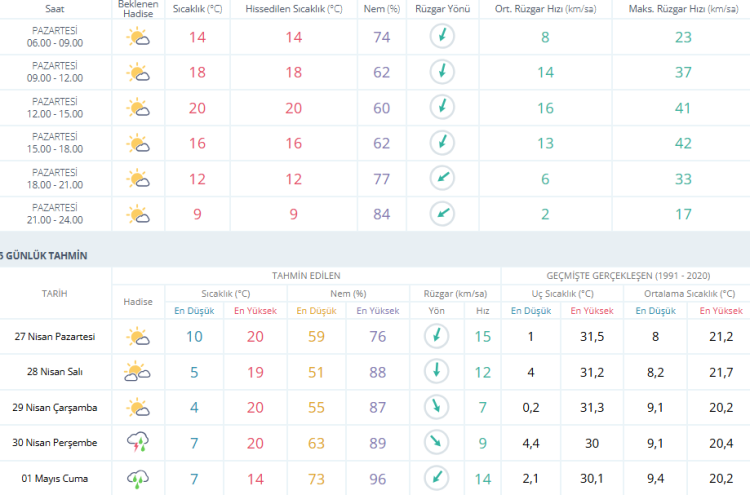Click the weather icon for 12.00-15.00 row
Image resolution: width=750 pixels, height=495 pixels.
click(137, 108)
